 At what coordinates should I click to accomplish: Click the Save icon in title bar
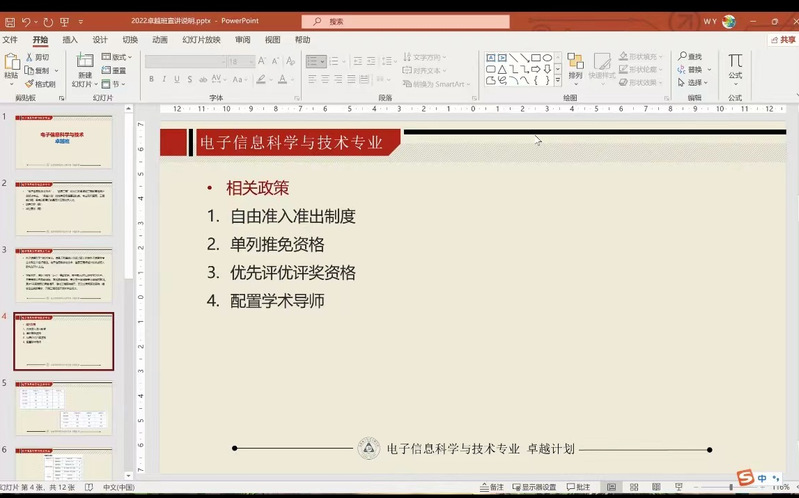pyautogui.click(x=8, y=20)
